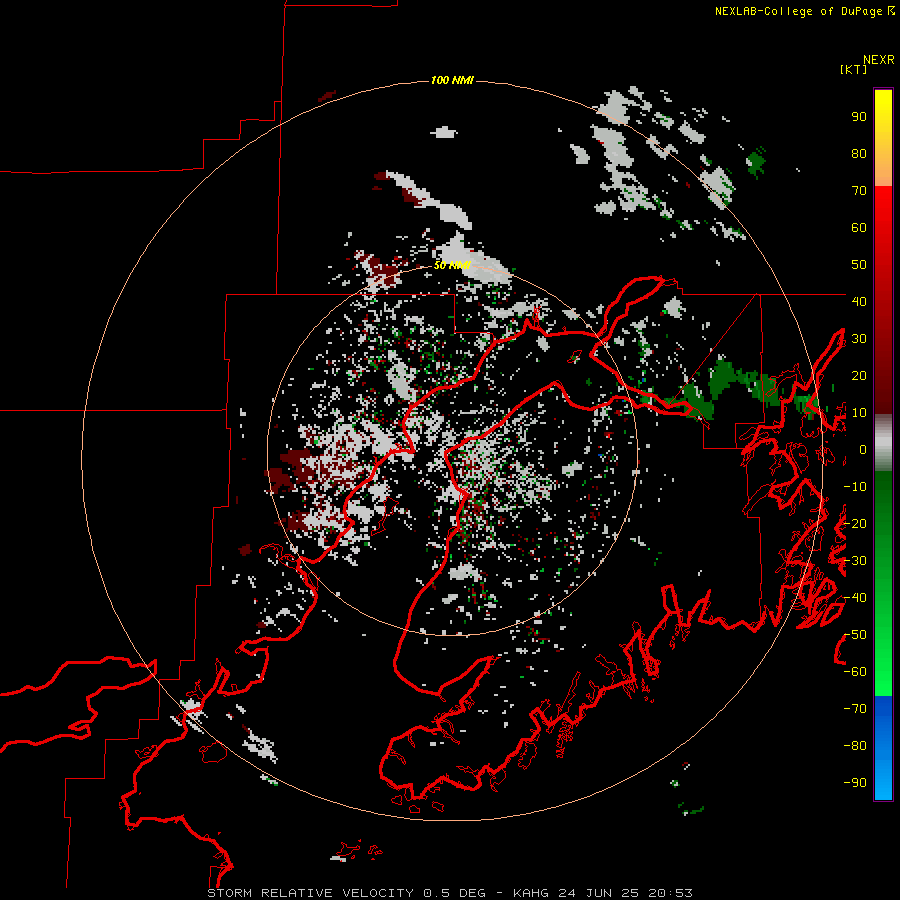Click the positive 60 scale value
900x900 pixels.
pyautogui.click(x=859, y=228)
